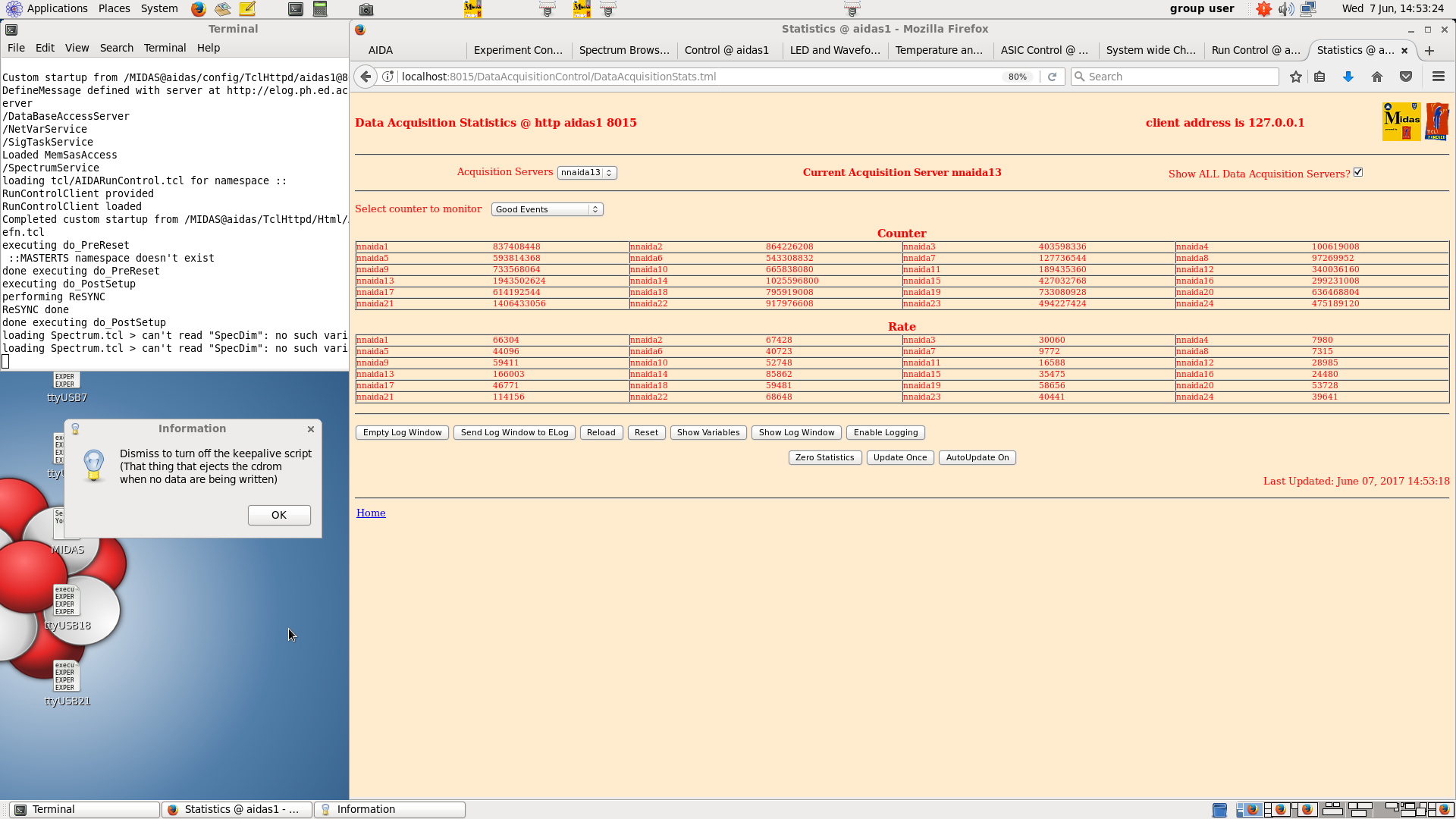Go to Firefox home page icon
The height and width of the screenshot is (819, 1456).
coord(1377,77)
